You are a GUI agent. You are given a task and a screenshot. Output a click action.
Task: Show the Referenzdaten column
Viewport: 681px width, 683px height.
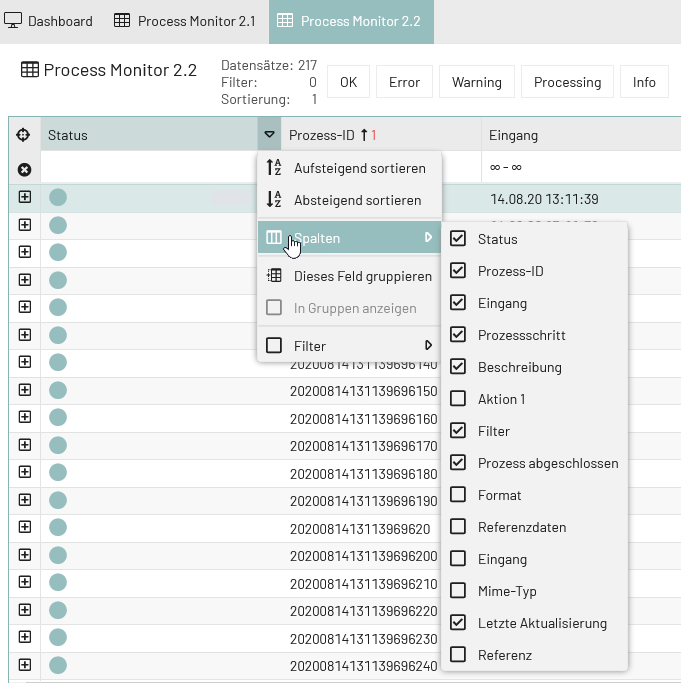pos(458,527)
